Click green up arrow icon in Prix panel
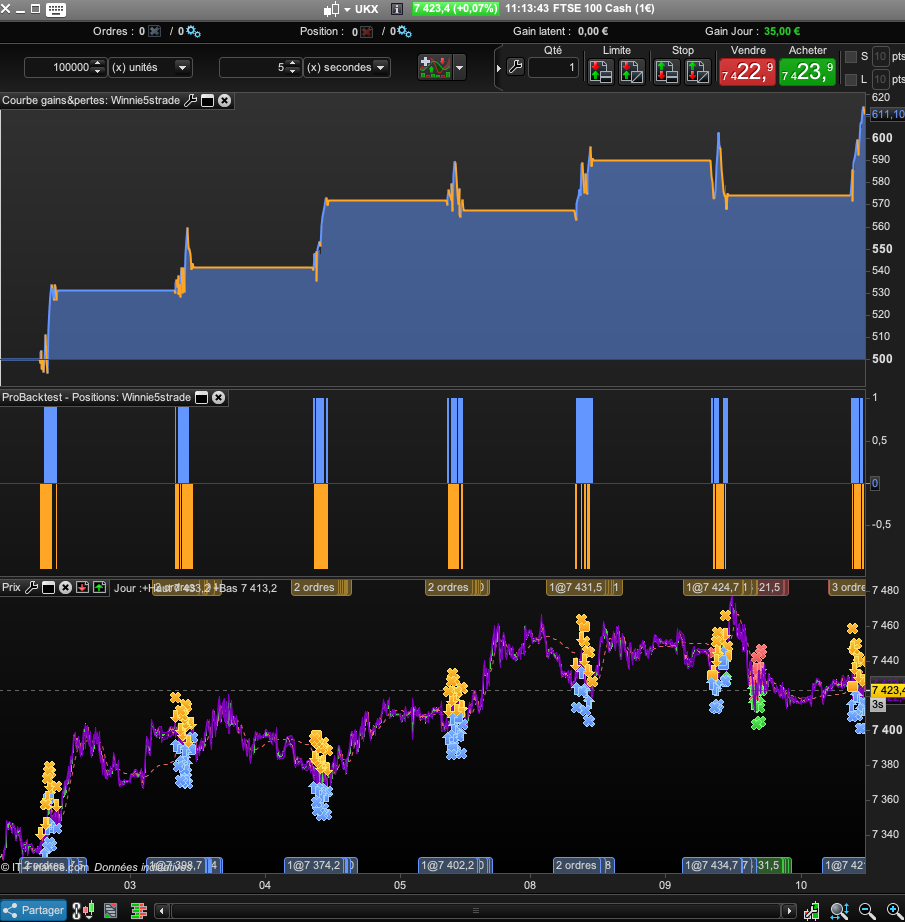This screenshot has width=905, height=922. (99, 587)
